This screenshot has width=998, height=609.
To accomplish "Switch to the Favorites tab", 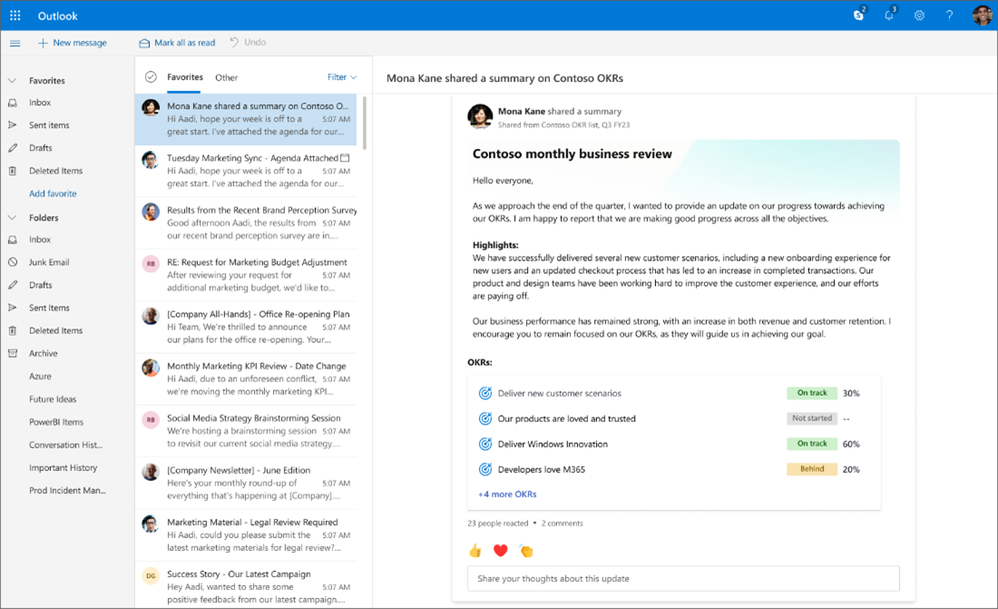I will (x=185, y=77).
